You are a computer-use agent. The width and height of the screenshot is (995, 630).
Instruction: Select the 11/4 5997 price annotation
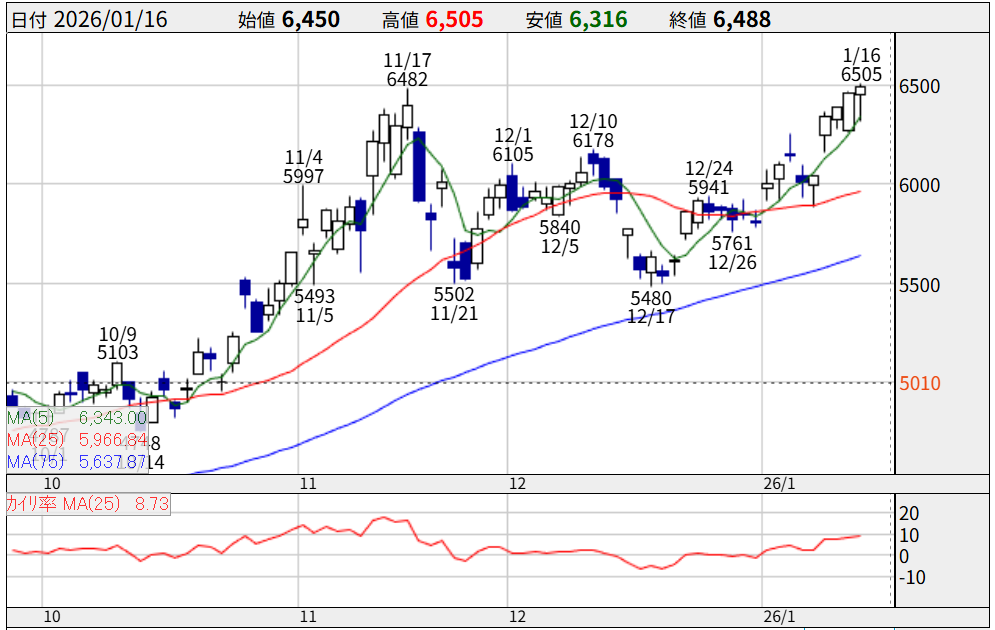click(x=304, y=167)
